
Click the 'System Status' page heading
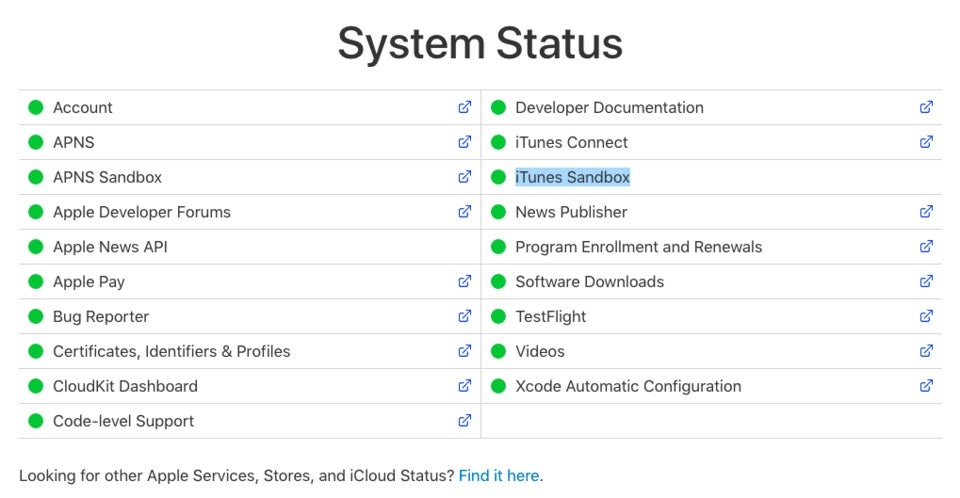(x=480, y=43)
